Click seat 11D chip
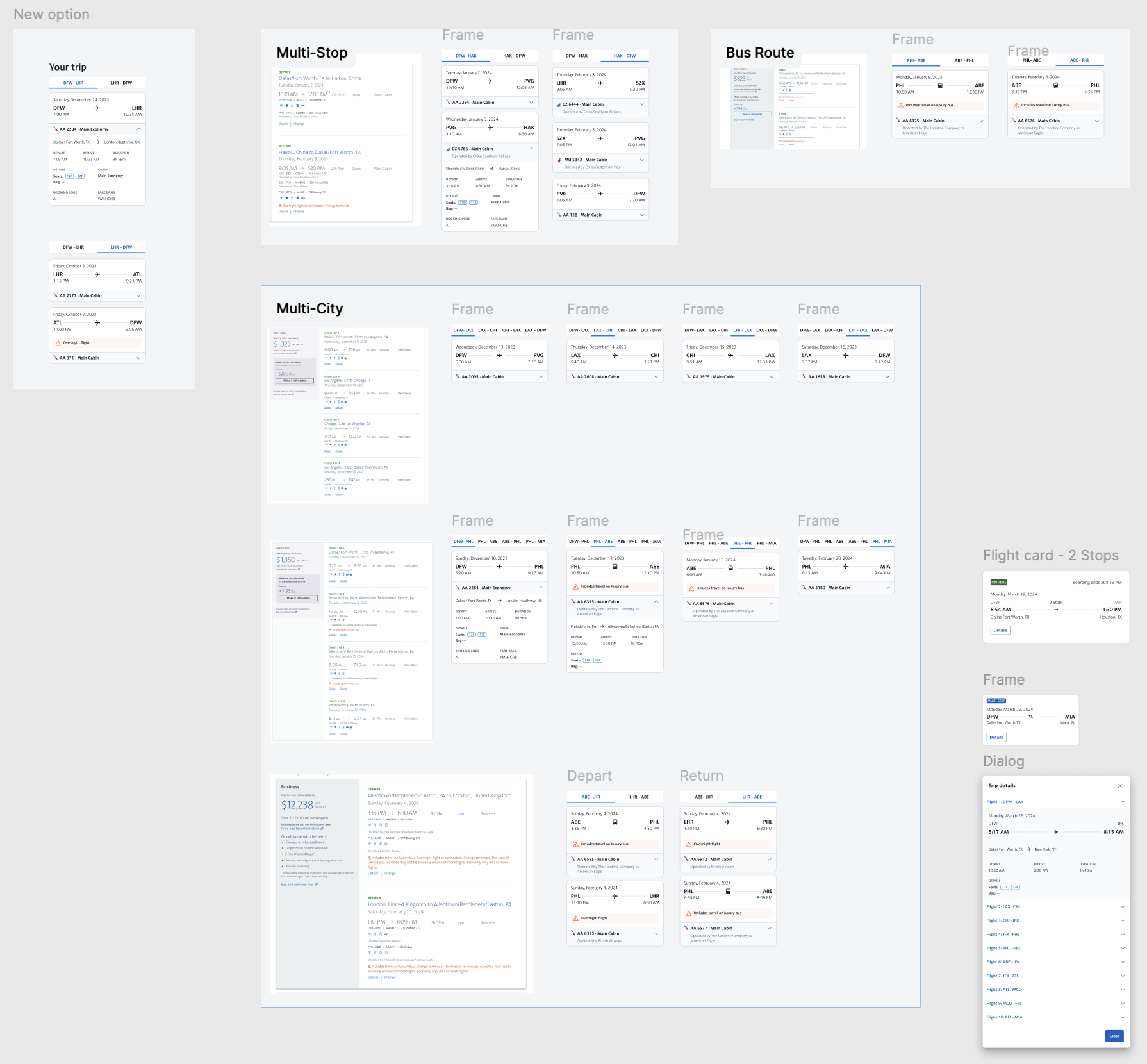Image resolution: width=1147 pixels, height=1064 pixels. [463, 203]
